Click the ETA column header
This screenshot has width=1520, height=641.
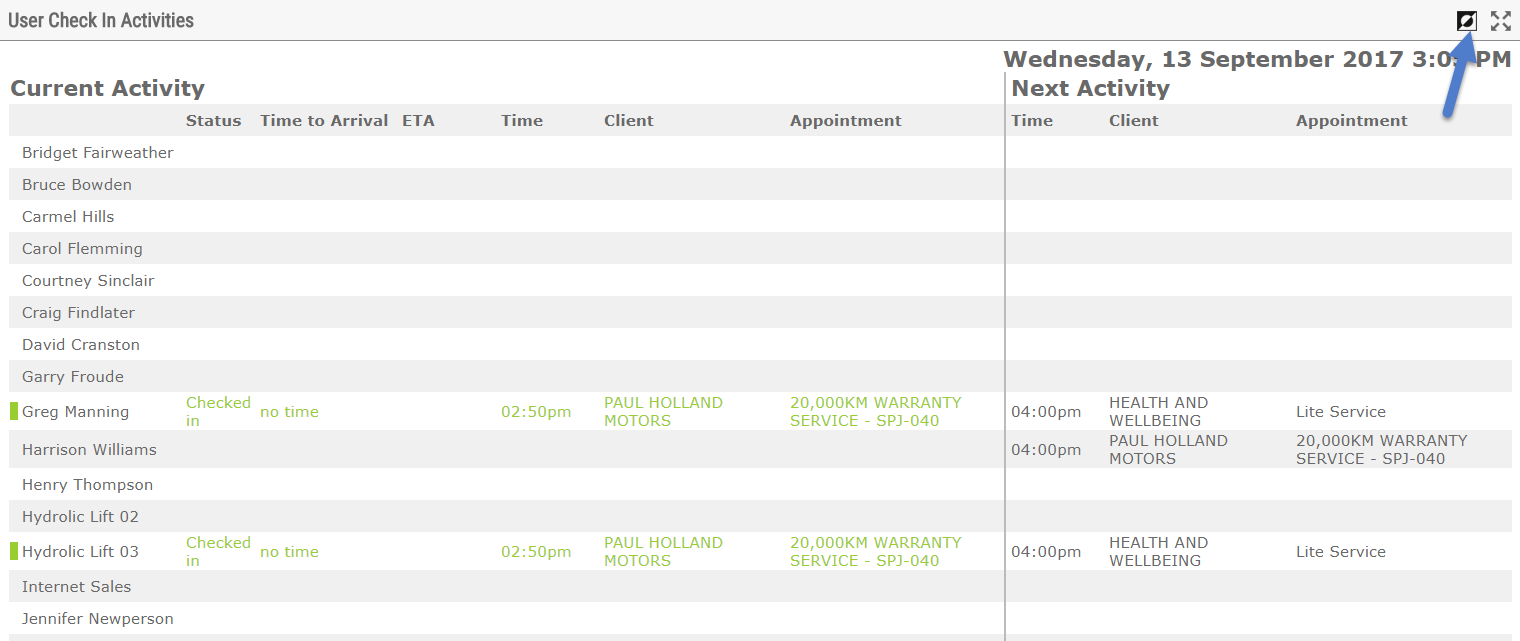pyautogui.click(x=418, y=121)
